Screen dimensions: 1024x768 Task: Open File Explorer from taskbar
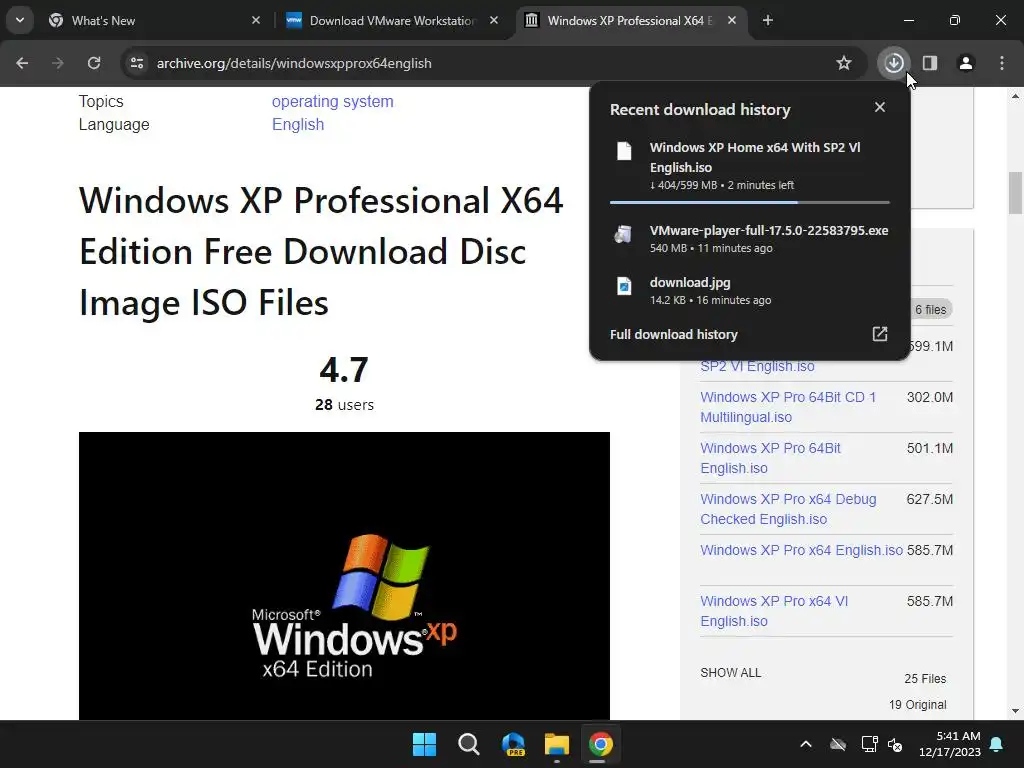(x=557, y=744)
